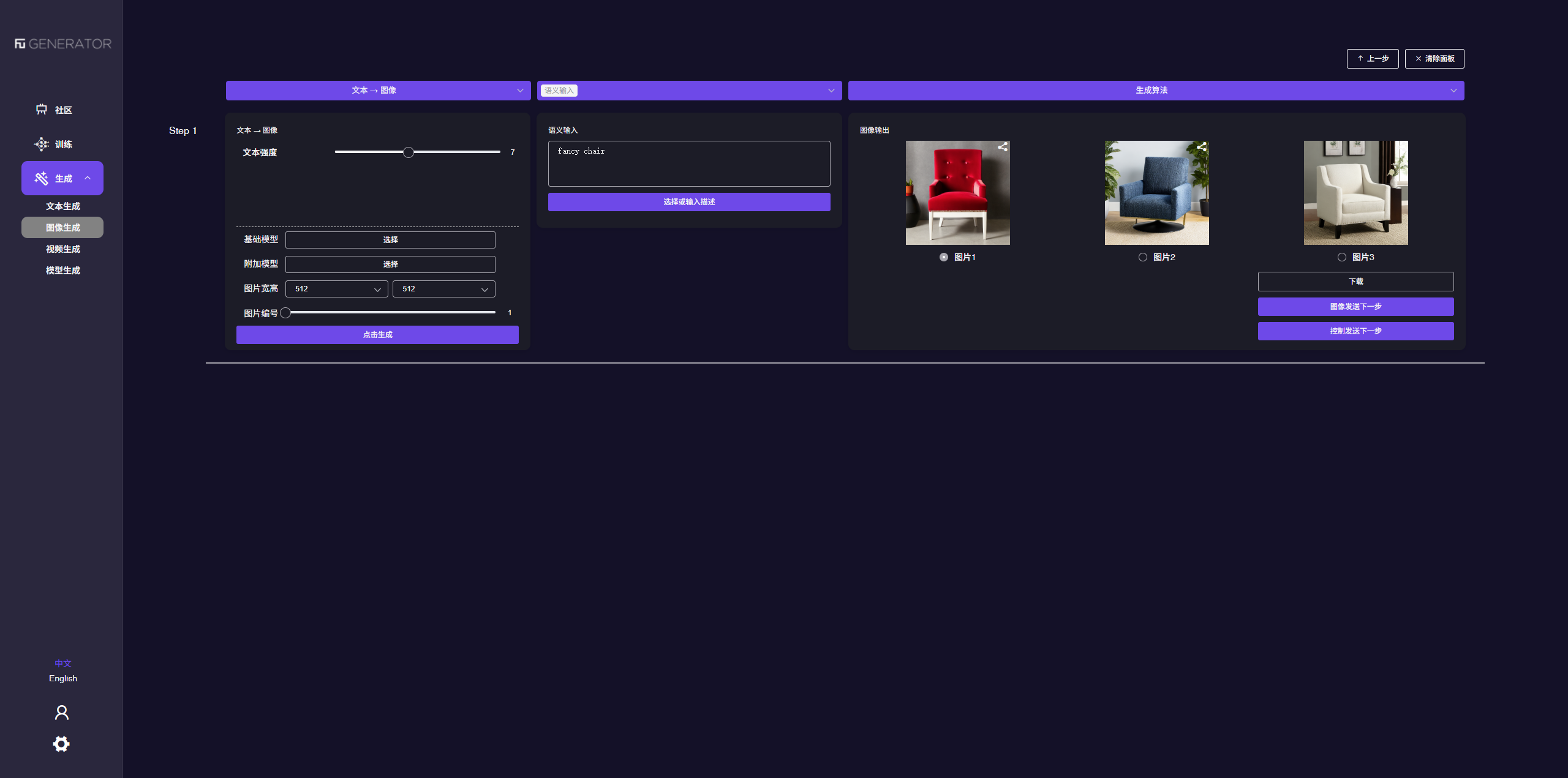Select the 图片3 radio button

pyautogui.click(x=1342, y=257)
